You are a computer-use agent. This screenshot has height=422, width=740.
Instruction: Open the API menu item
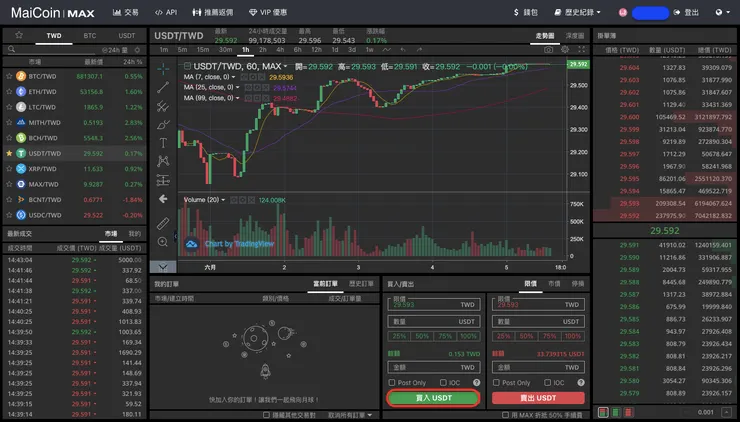pyautogui.click(x=166, y=12)
